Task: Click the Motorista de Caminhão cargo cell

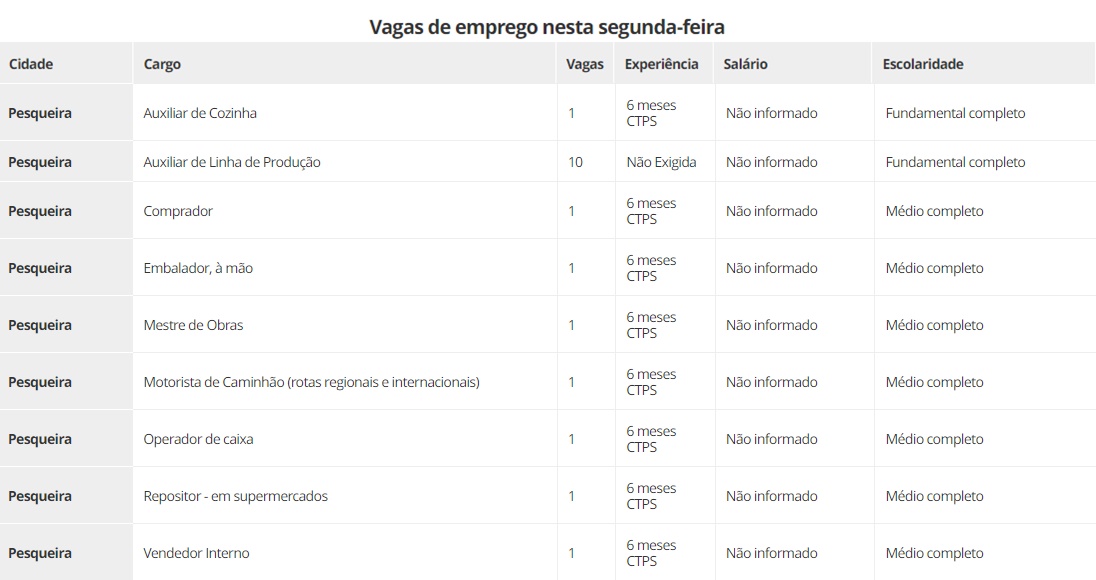Action: click(x=345, y=382)
